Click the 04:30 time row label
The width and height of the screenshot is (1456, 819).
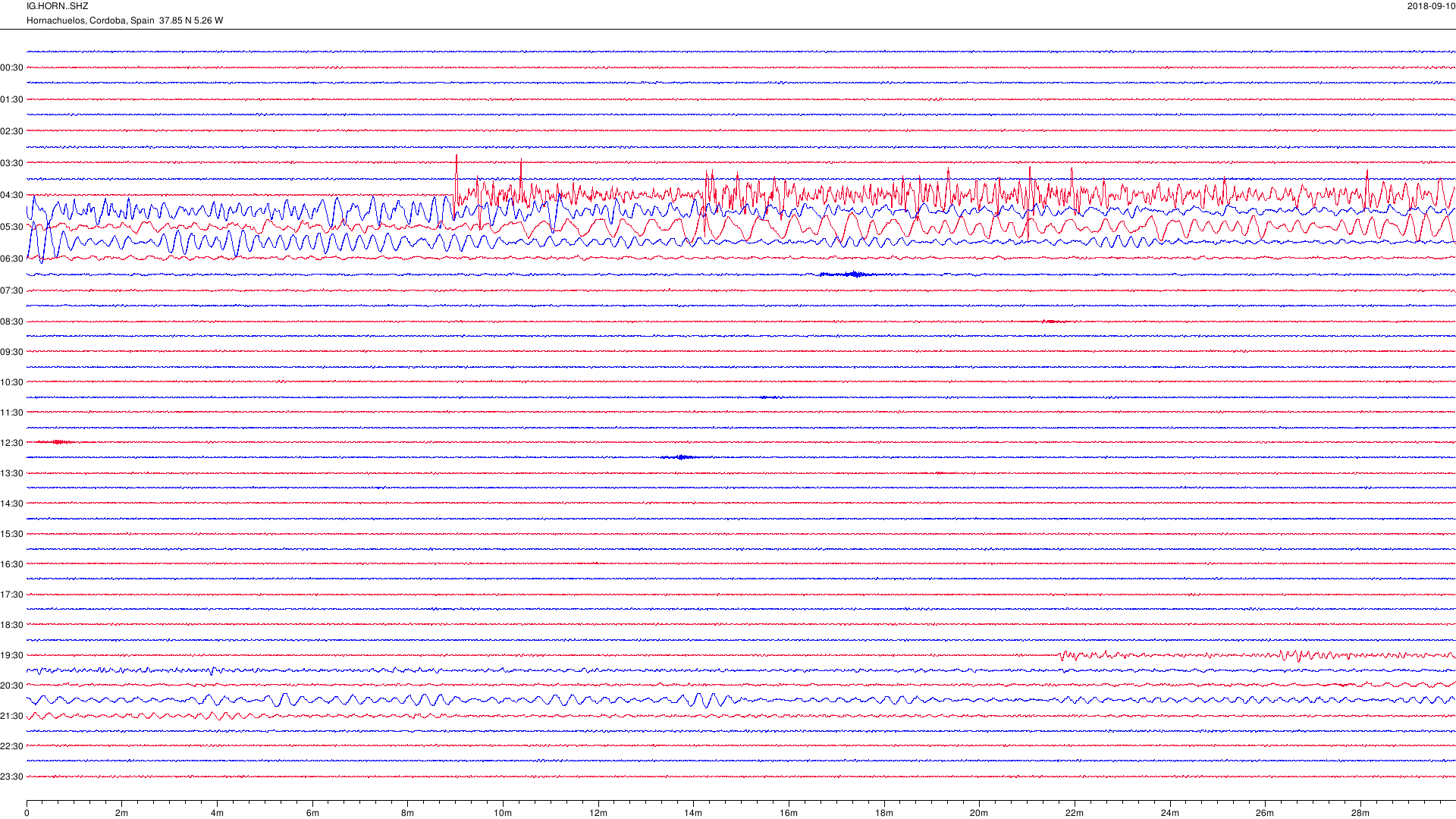[11, 195]
